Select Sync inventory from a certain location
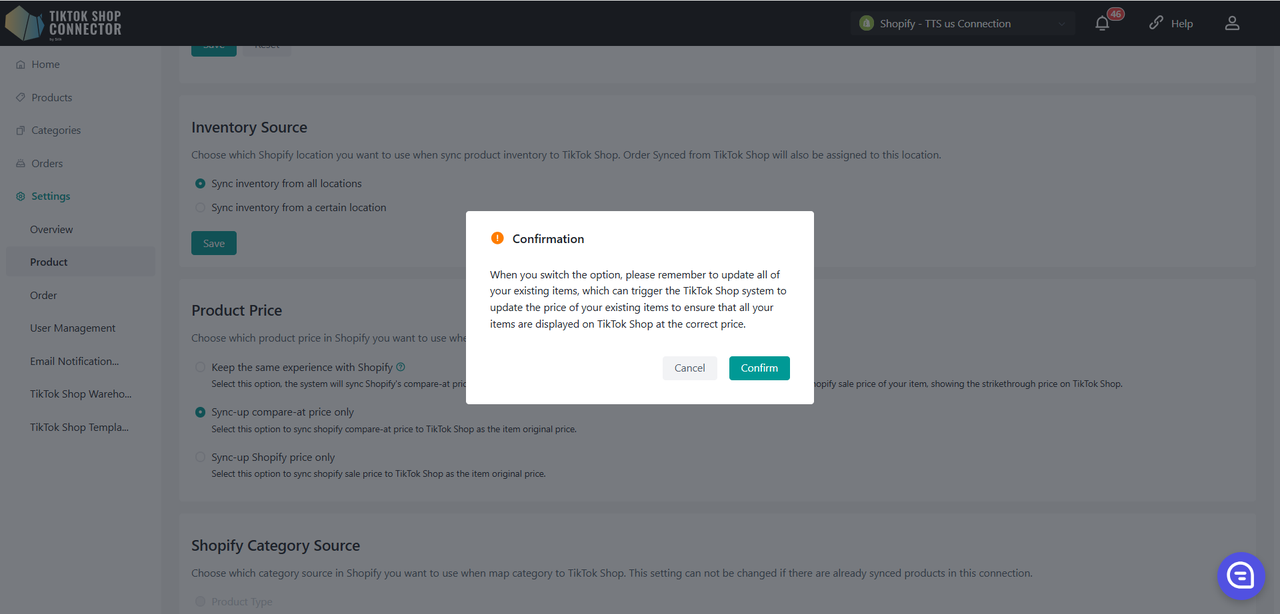 tap(201, 208)
